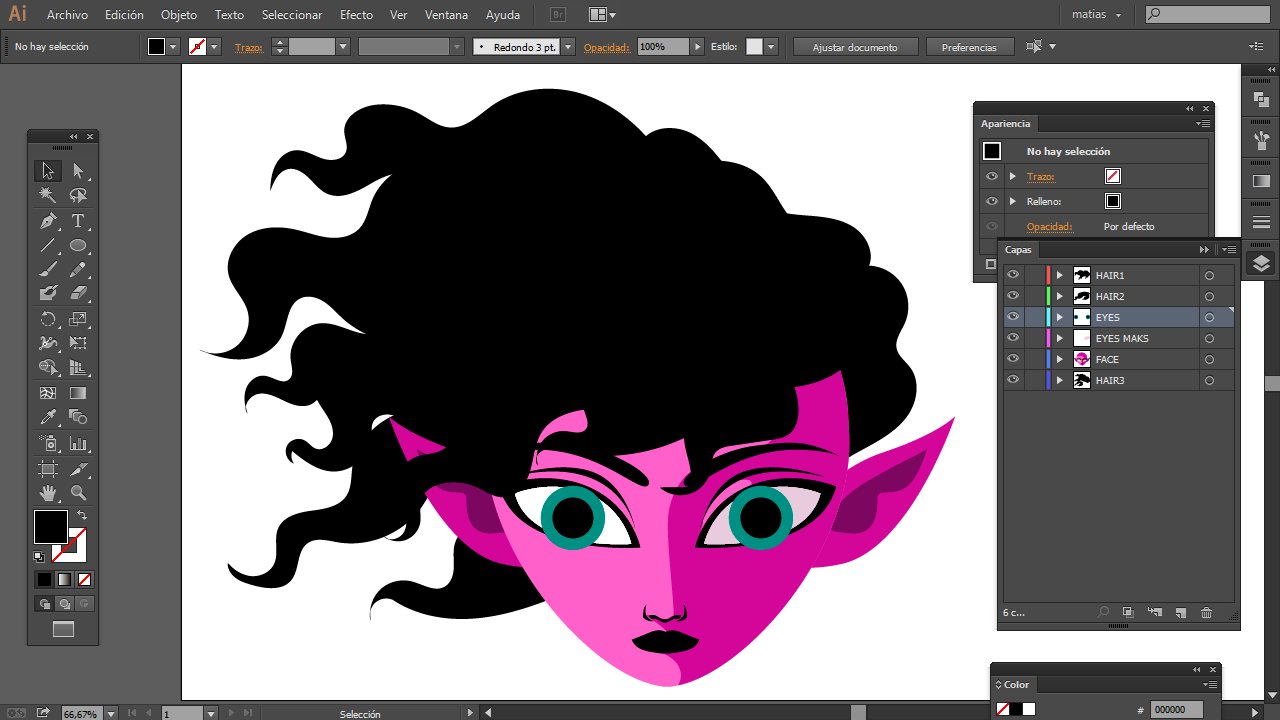Open the Stroke panel dock icon
This screenshot has width=1280, height=720.
click(1261, 222)
